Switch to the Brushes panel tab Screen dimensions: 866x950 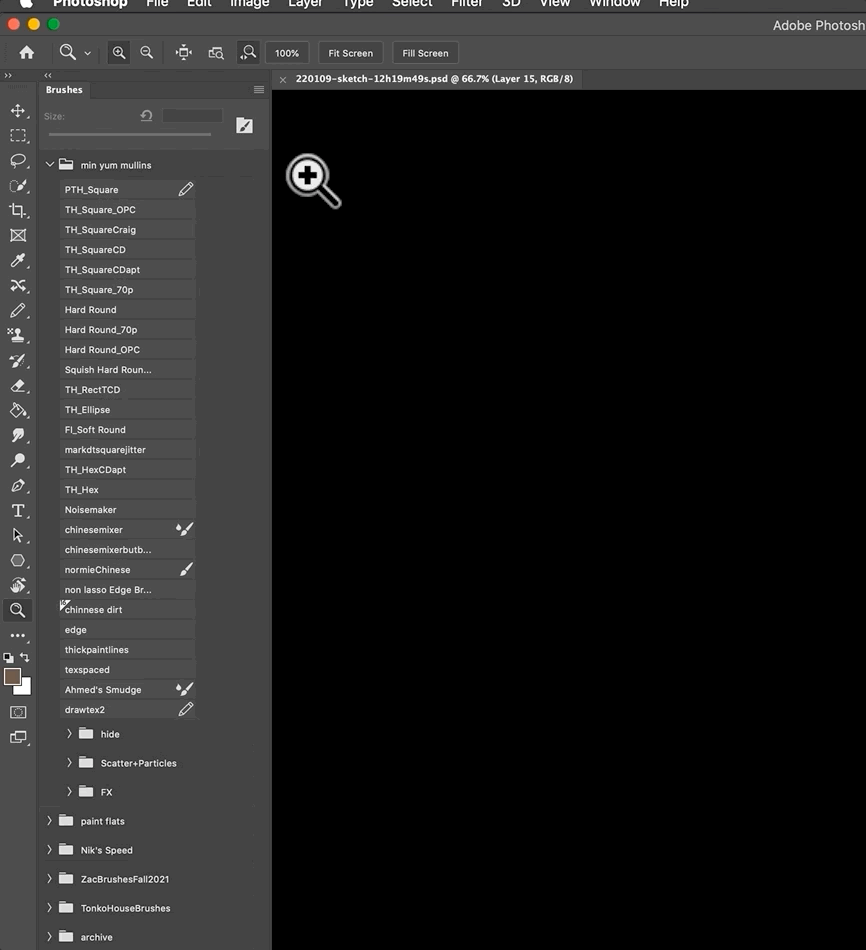(64, 90)
